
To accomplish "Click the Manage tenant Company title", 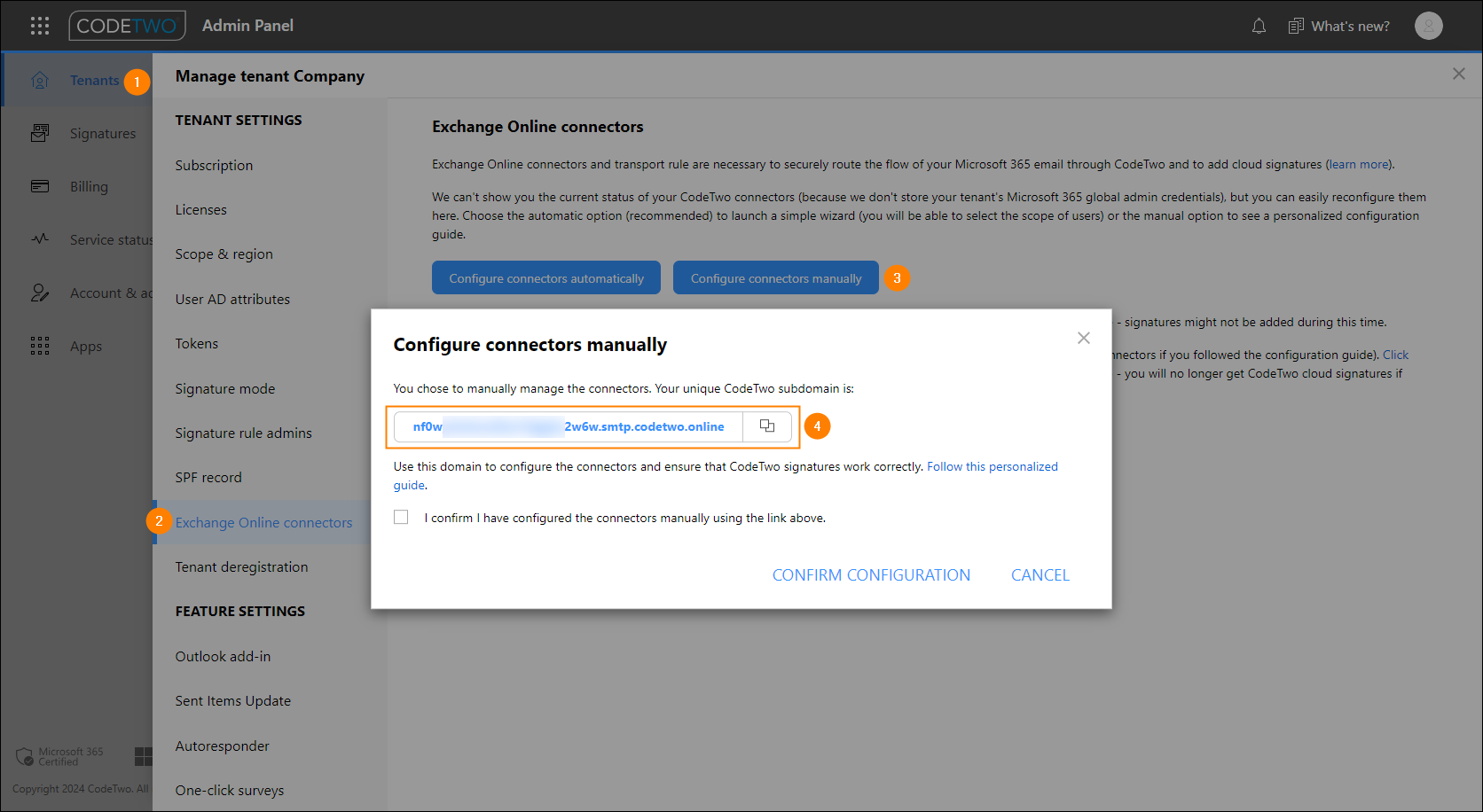I will (x=270, y=76).
